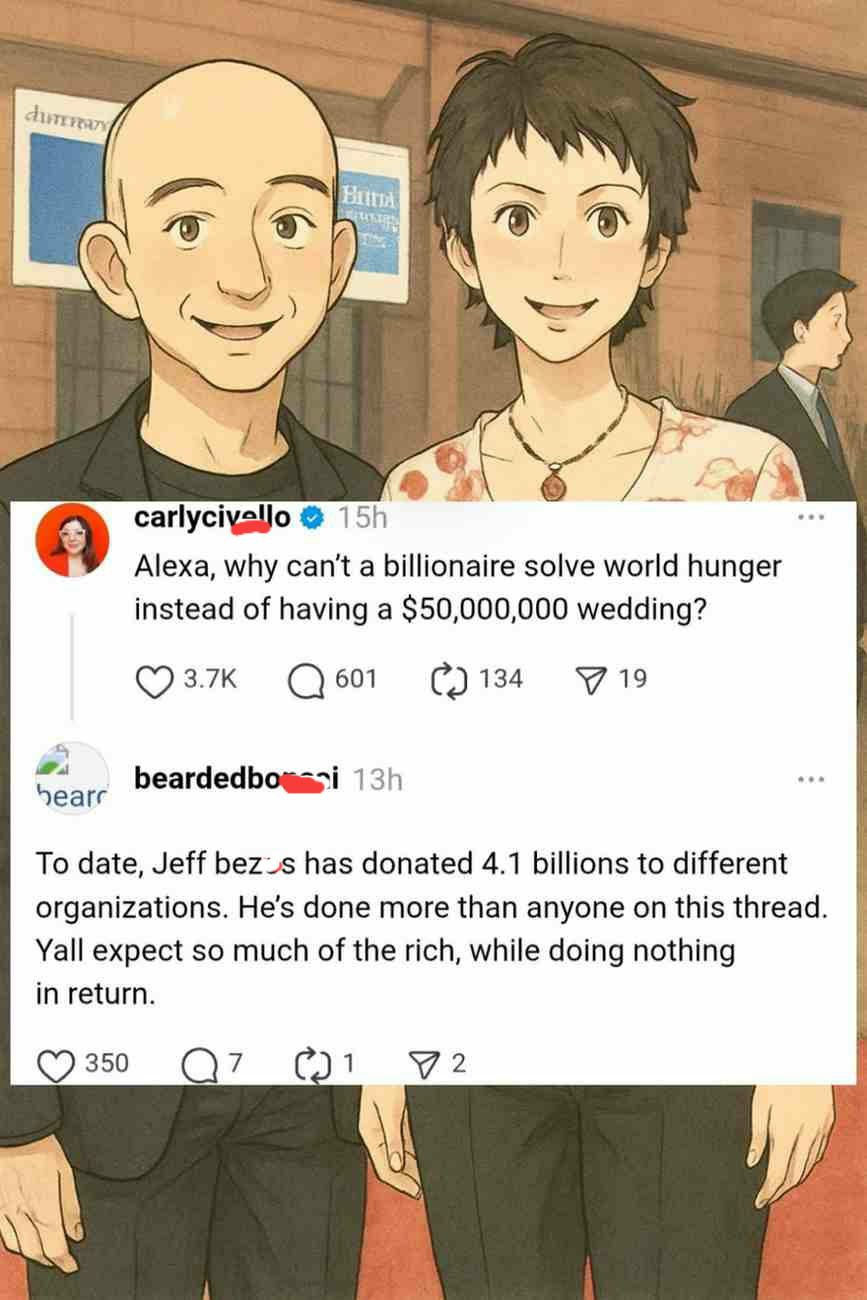The height and width of the screenshot is (1300, 867).
Task: Tap the 13h timestamp on the reply
Action: click(x=377, y=779)
